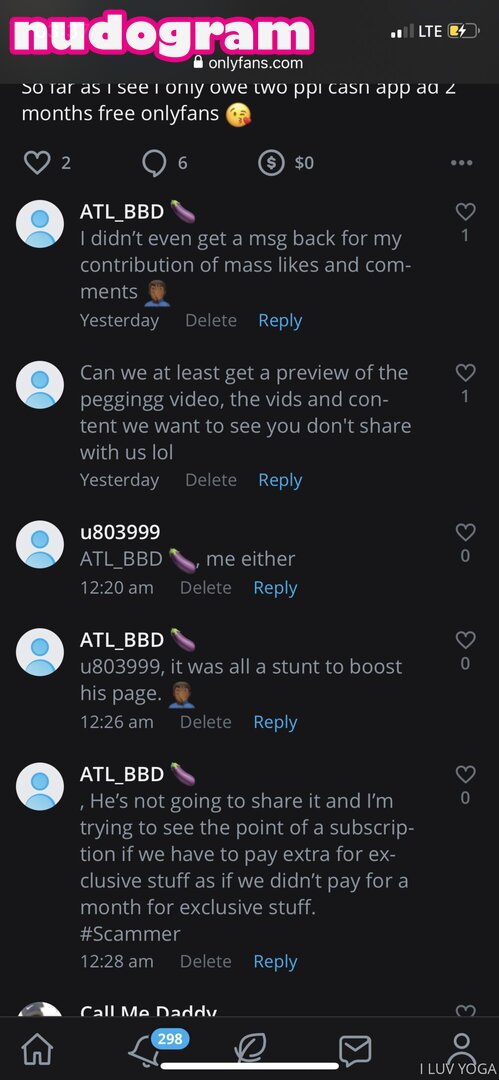499x1080 pixels.
Task: Open the post three-dots options menu
Action: click(x=461, y=163)
